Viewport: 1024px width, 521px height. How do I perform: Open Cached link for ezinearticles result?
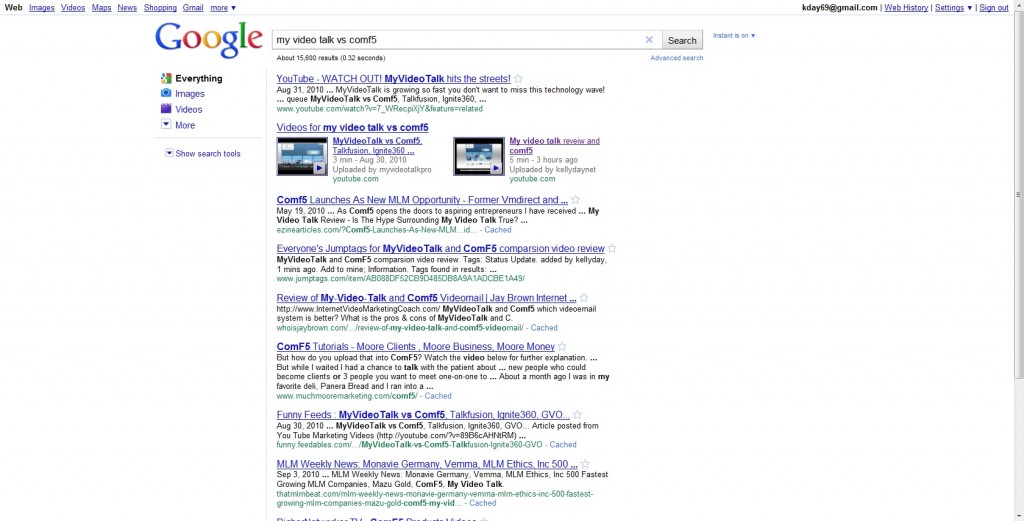click(x=498, y=230)
